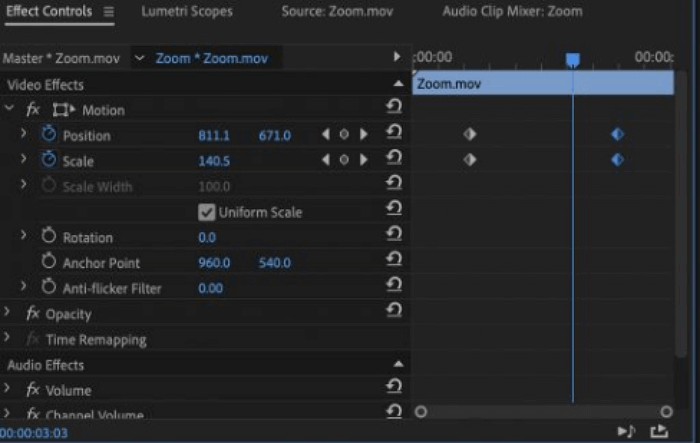
Task: Add or remove Scale keyframe
Action: click(344, 160)
